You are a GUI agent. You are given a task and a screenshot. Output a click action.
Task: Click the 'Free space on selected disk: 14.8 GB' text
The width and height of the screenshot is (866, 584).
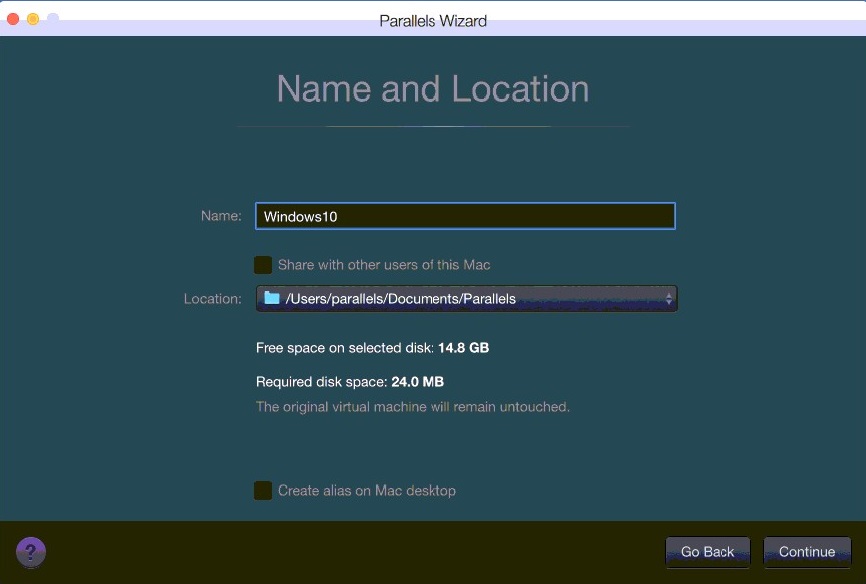pyautogui.click(x=372, y=348)
